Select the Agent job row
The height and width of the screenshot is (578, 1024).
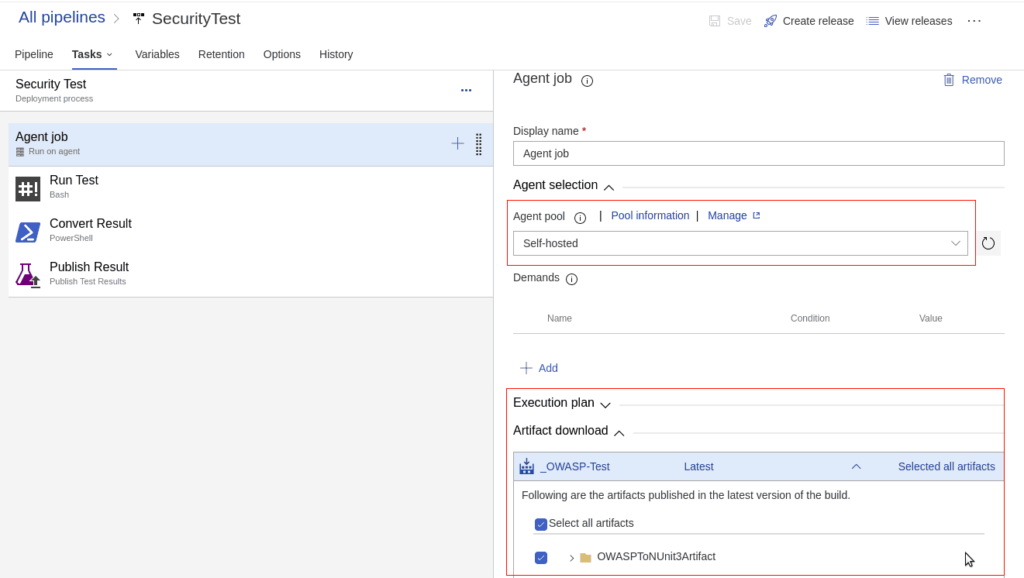click(x=251, y=144)
